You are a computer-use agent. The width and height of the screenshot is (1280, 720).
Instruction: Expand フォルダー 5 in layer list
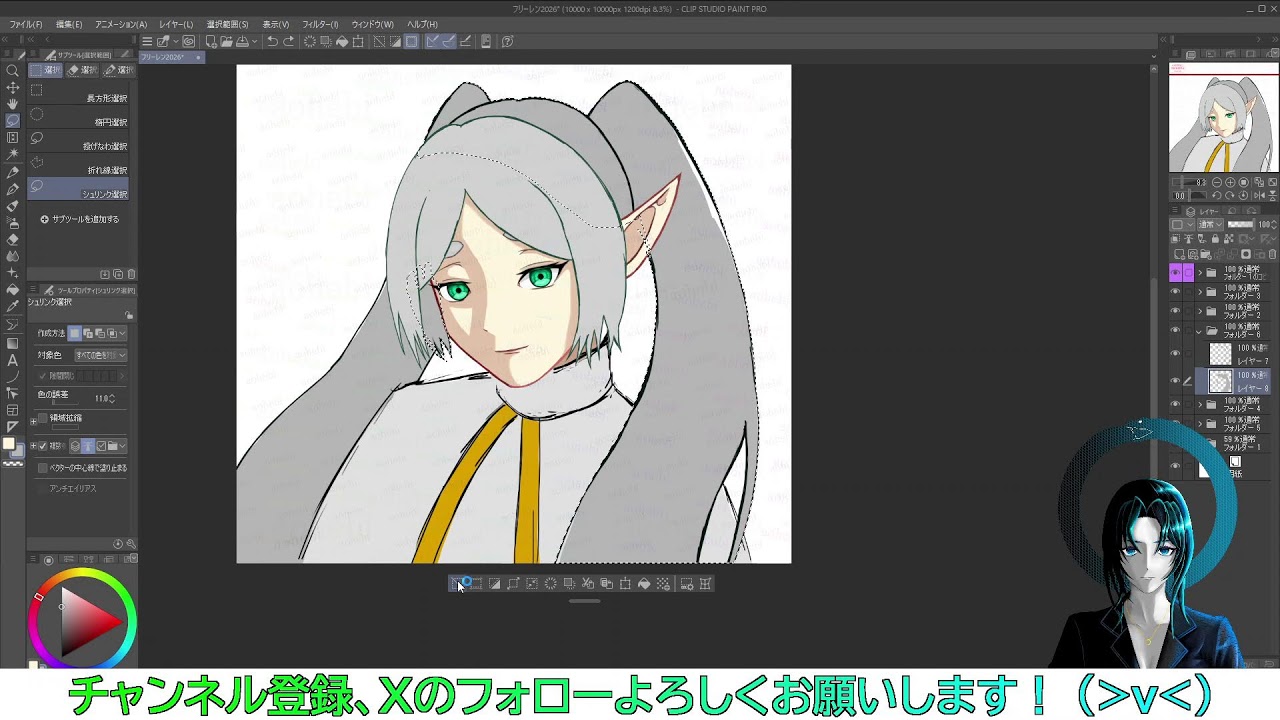[1200, 424]
